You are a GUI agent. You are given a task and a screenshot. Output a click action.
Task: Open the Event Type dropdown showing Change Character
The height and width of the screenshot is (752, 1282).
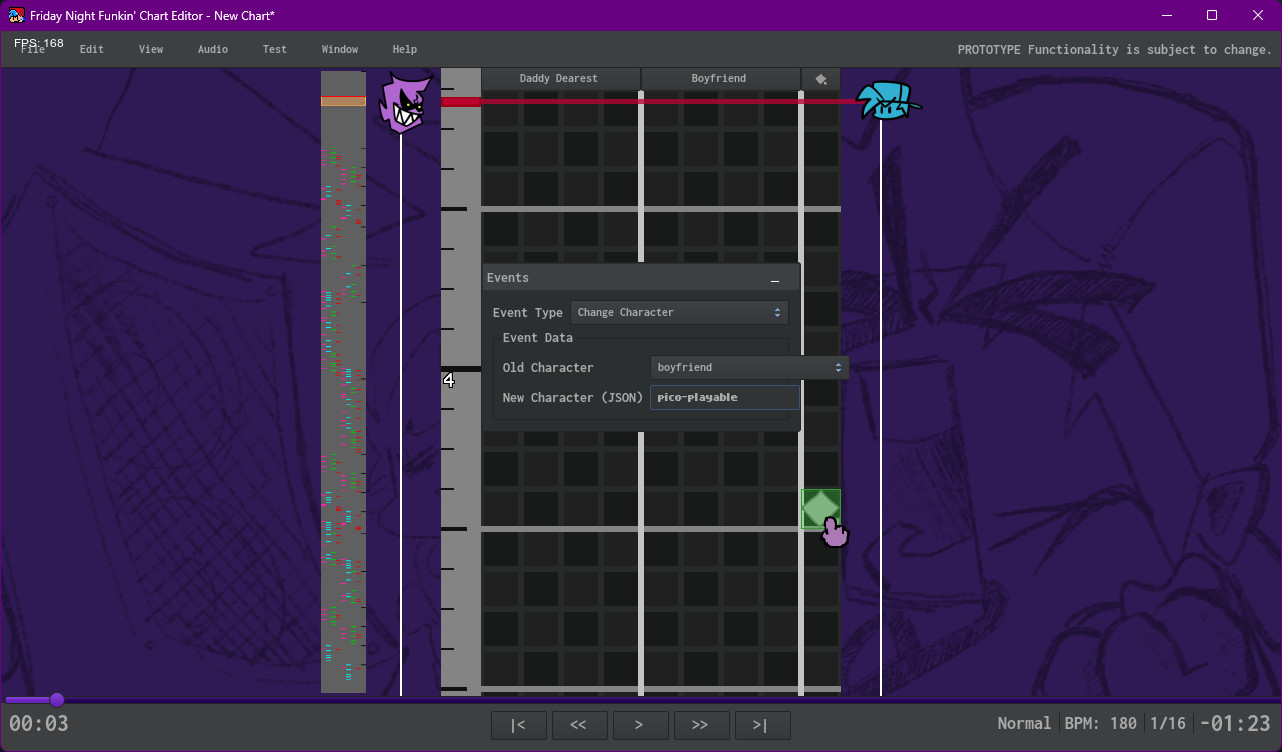679,312
